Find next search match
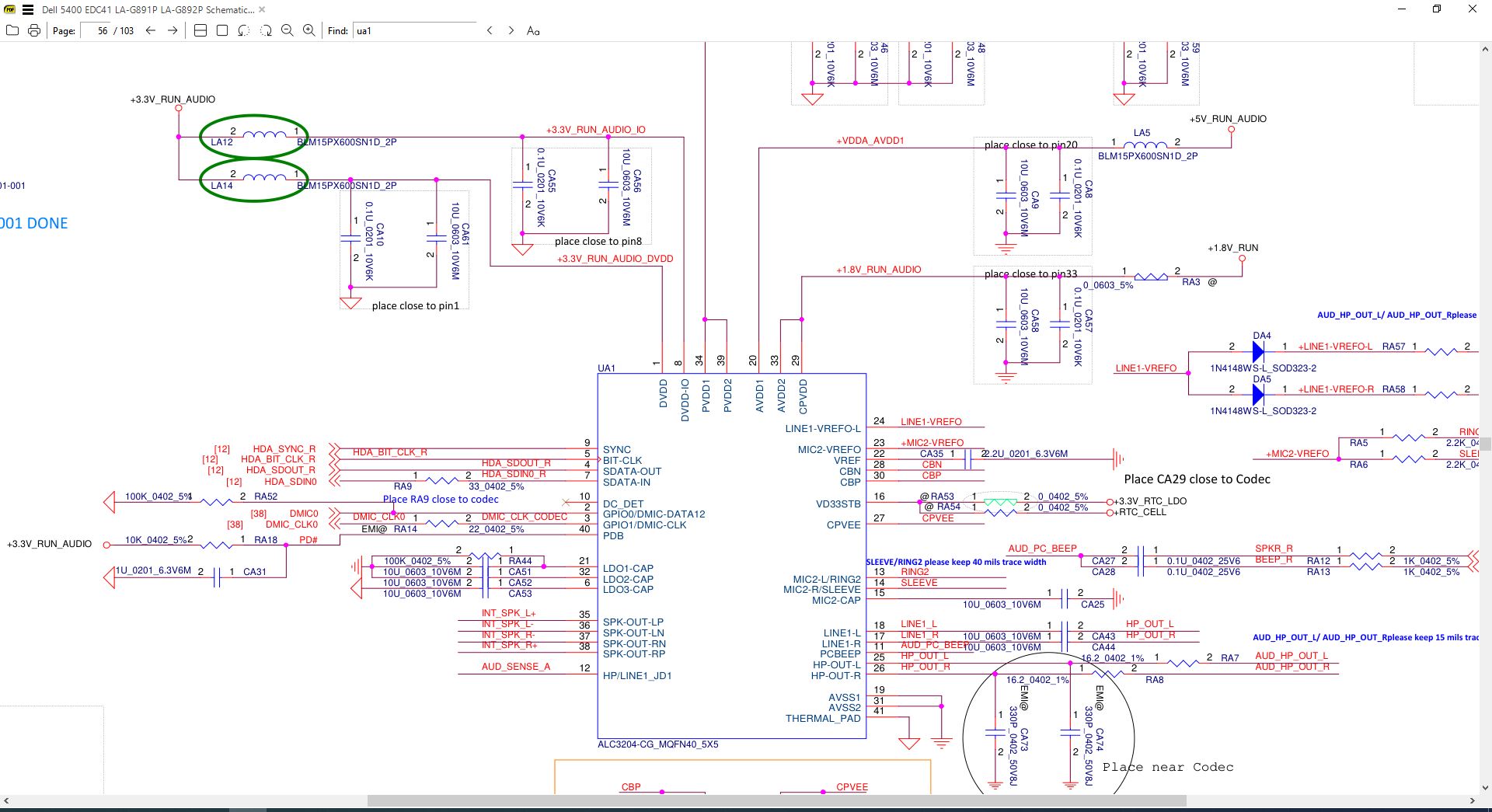 [511, 30]
